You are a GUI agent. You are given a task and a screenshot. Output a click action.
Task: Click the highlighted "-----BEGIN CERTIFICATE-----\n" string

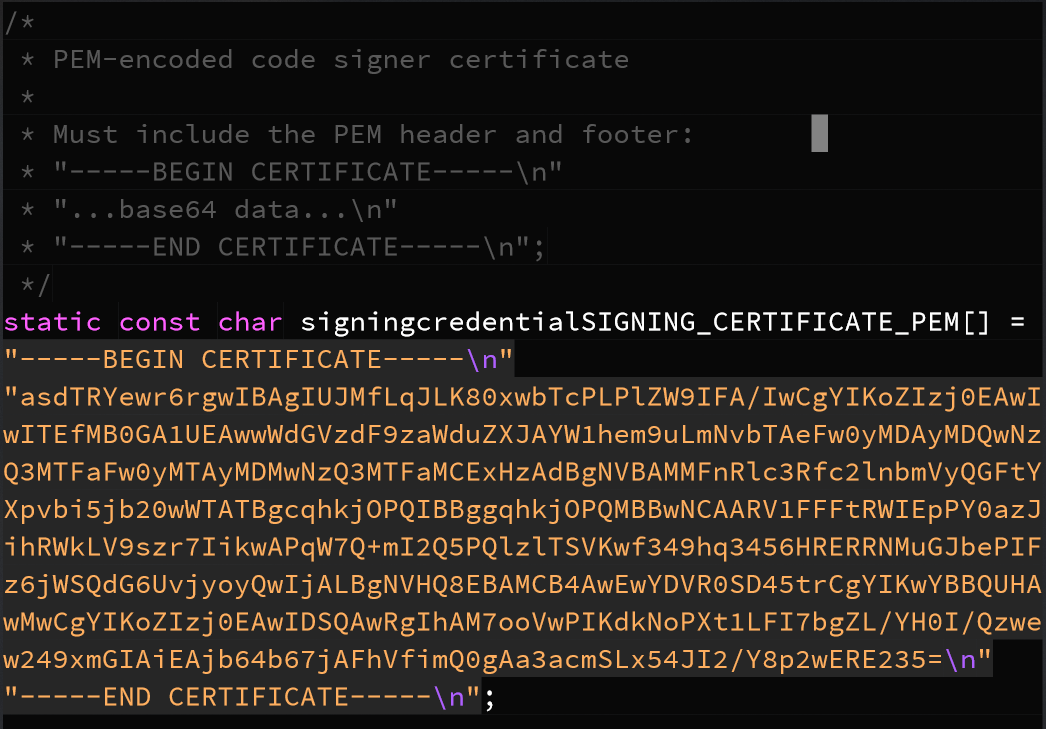259,360
